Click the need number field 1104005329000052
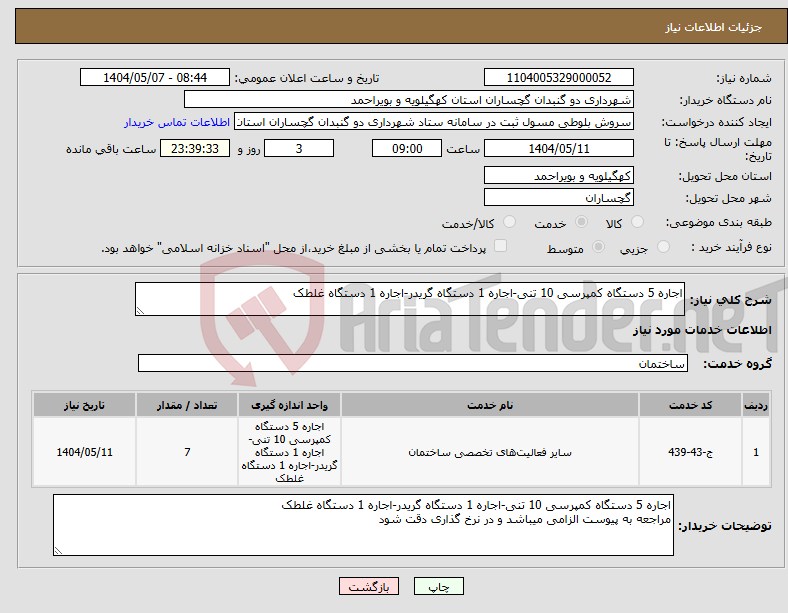788x613 pixels. (558, 77)
